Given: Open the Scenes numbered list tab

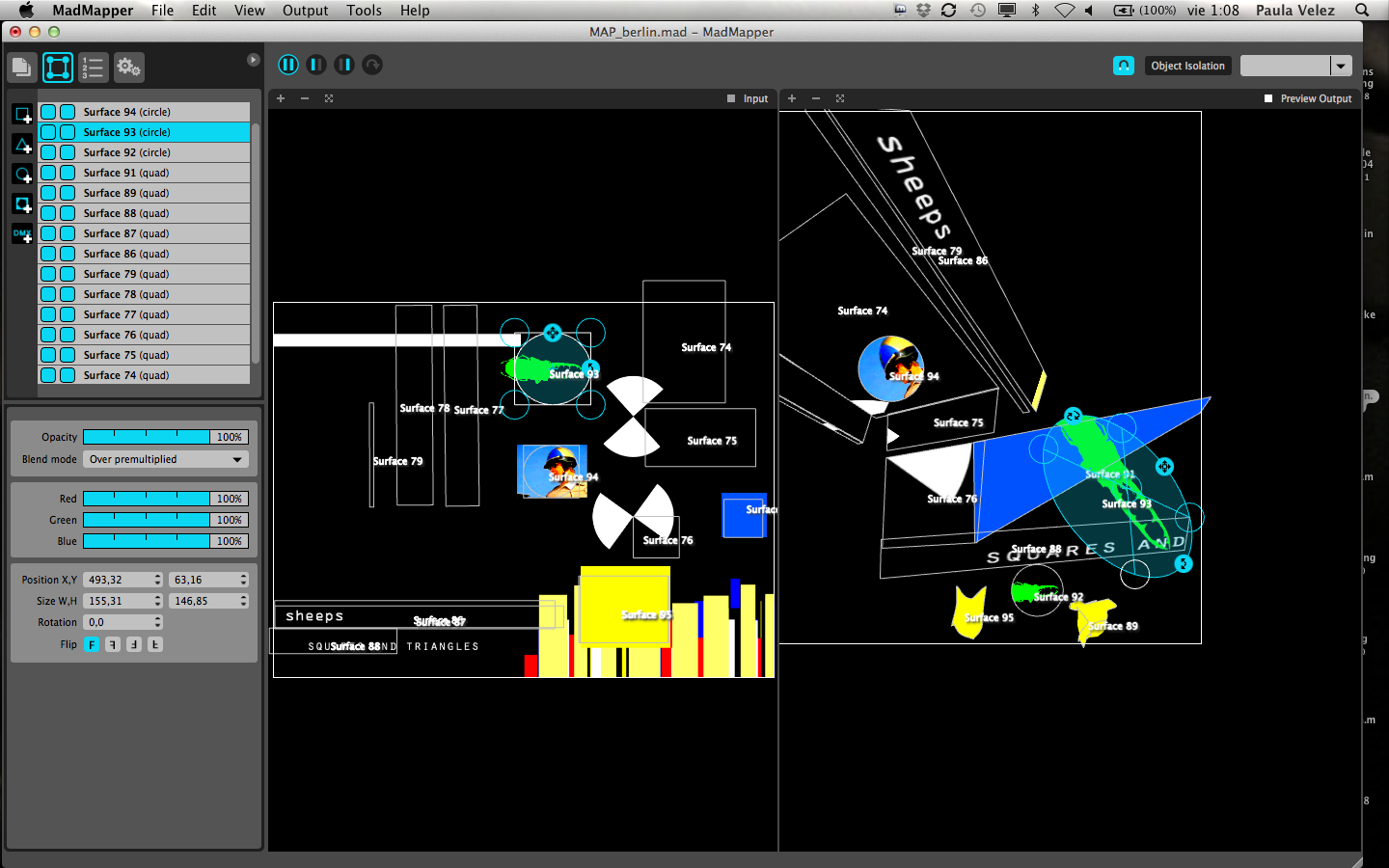Looking at the screenshot, I should click(93, 68).
